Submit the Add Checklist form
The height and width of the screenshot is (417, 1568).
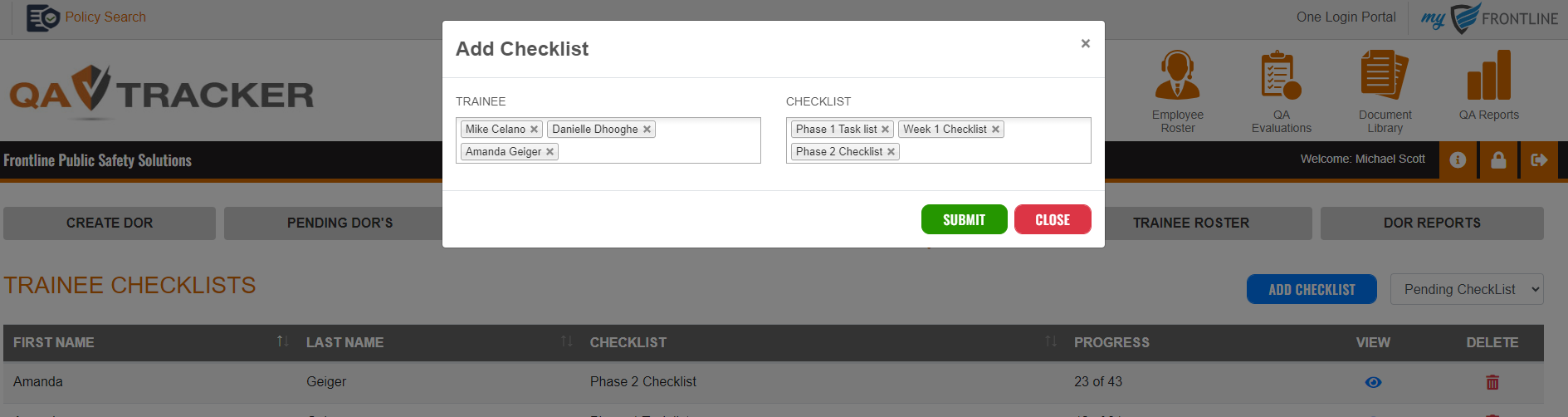(x=964, y=219)
